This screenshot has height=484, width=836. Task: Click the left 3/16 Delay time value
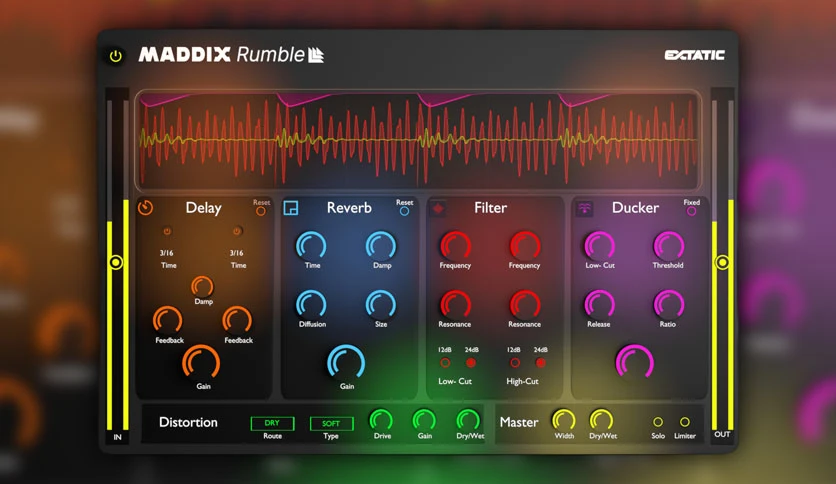pyautogui.click(x=167, y=253)
